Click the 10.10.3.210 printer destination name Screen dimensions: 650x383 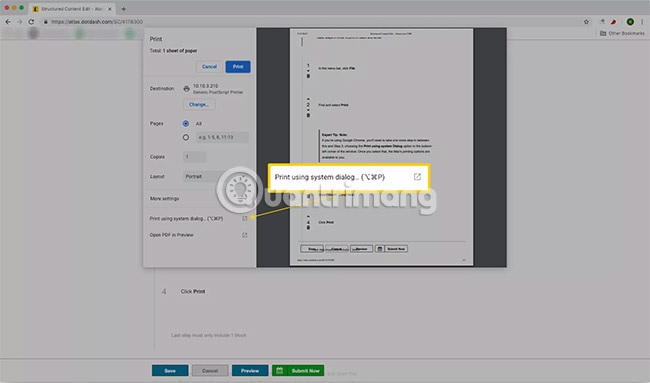206,86
